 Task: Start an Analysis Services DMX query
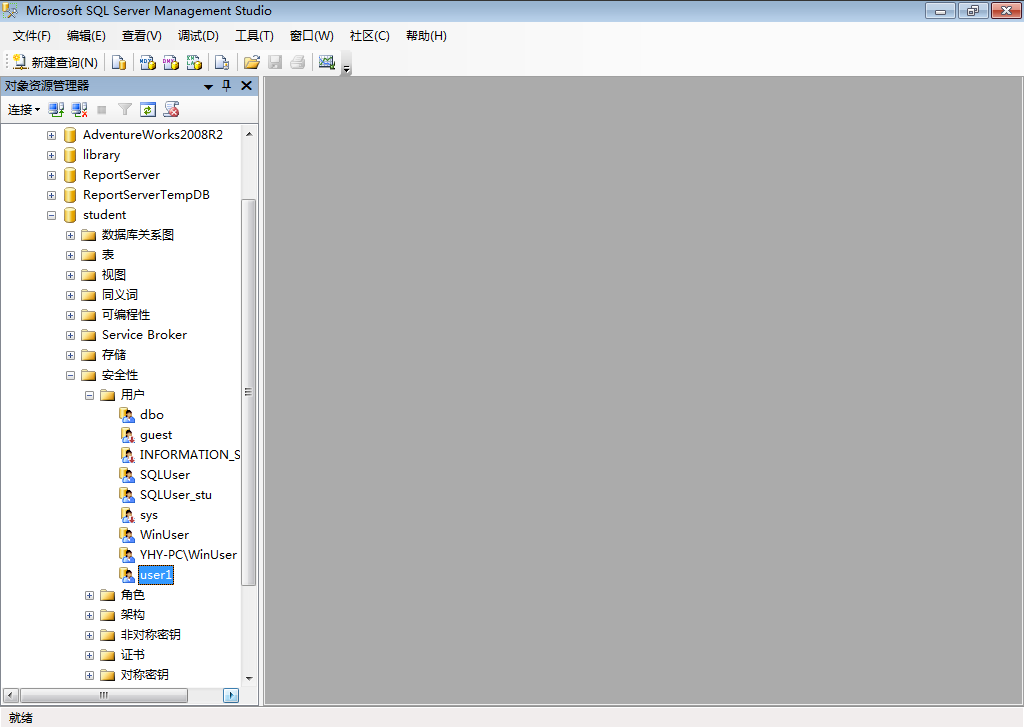pyautogui.click(x=171, y=62)
